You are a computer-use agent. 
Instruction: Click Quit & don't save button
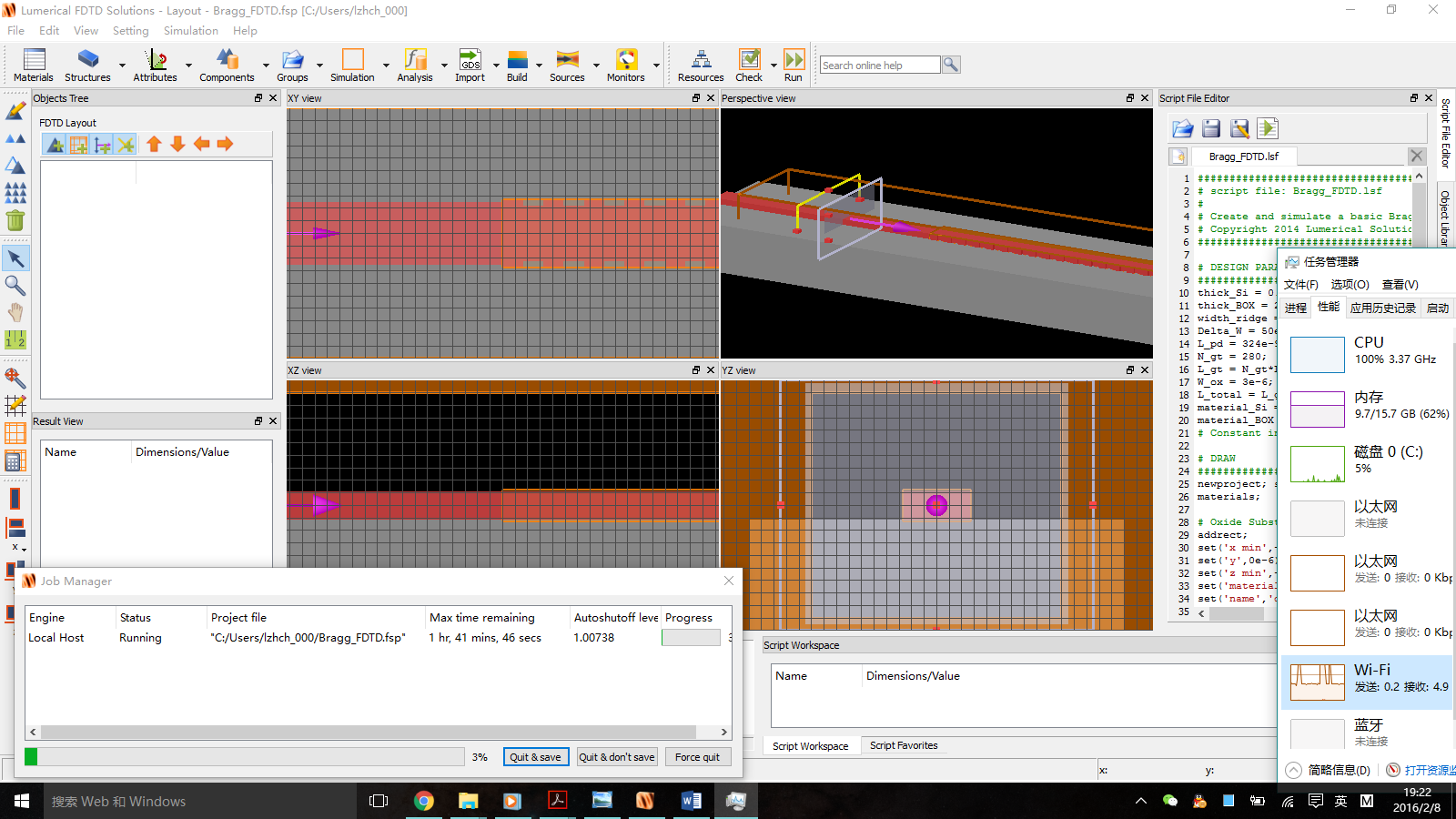[x=617, y=757]
